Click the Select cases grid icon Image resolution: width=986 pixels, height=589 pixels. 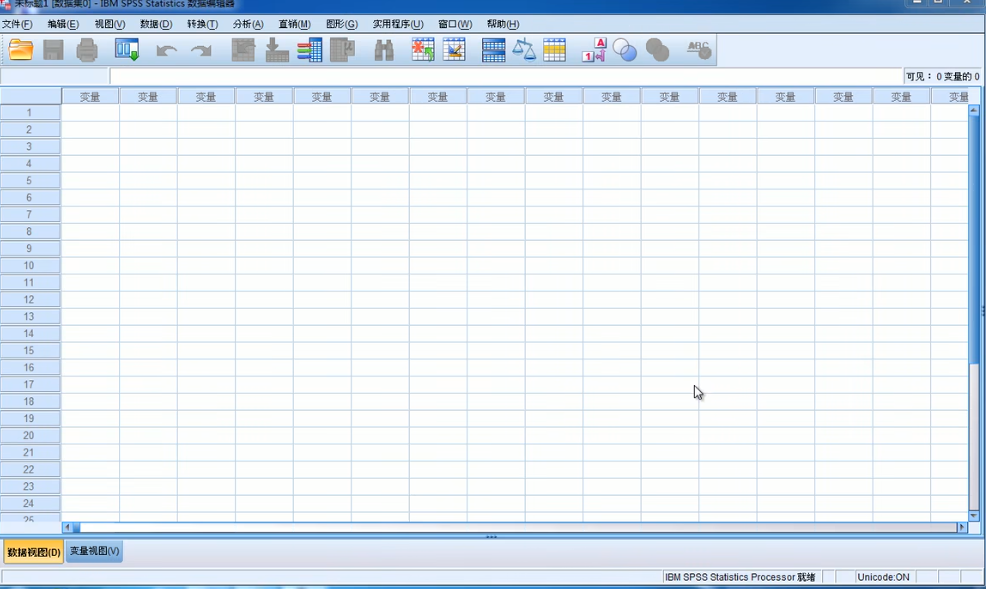[x=555, y=50]
